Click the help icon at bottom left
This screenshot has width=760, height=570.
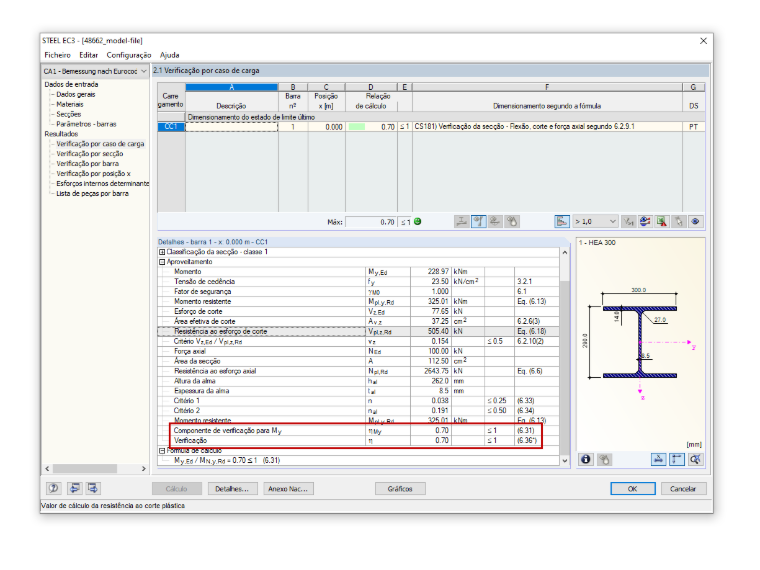[54, 488]
